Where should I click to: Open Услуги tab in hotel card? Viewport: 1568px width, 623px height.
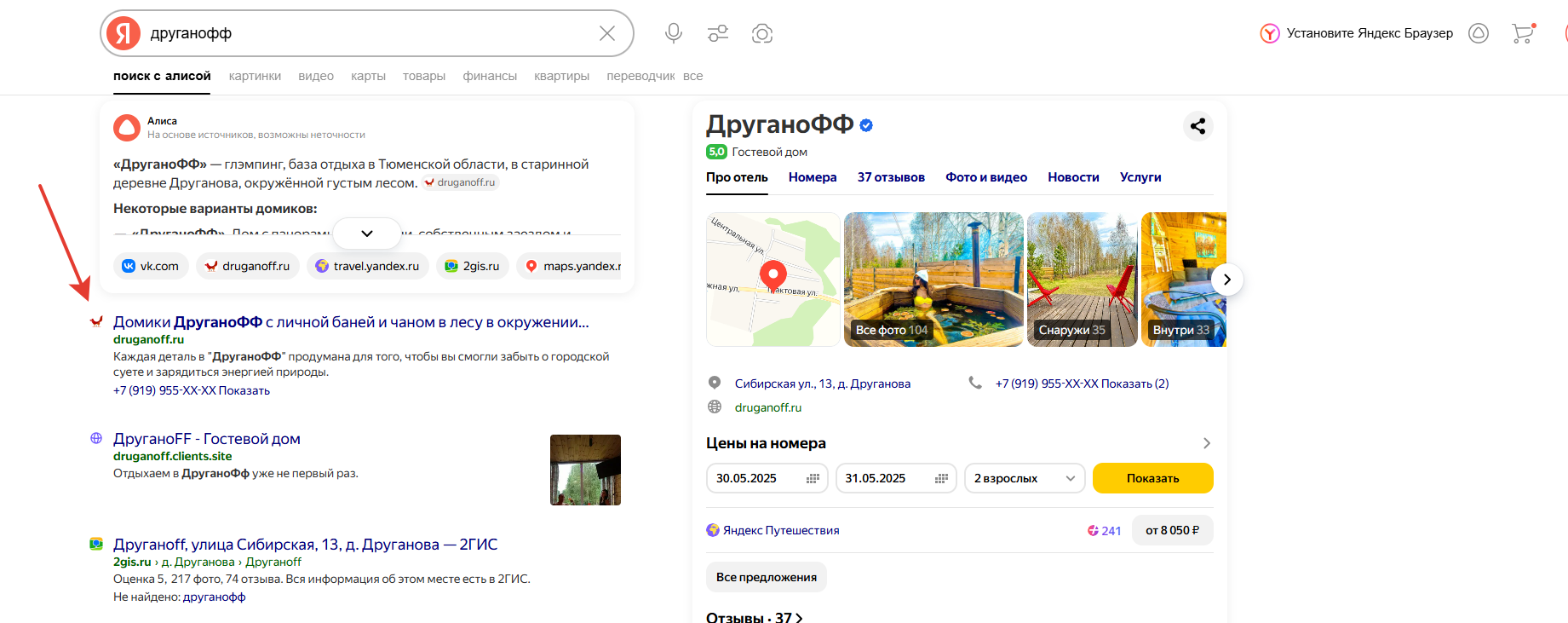coord(1140,177)
